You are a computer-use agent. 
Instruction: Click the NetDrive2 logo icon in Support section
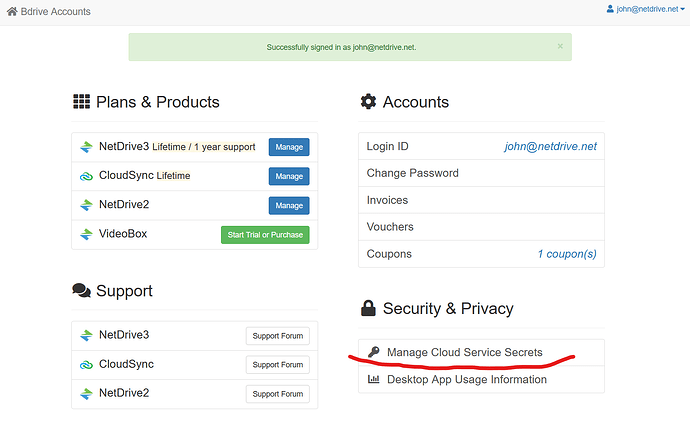86,393
